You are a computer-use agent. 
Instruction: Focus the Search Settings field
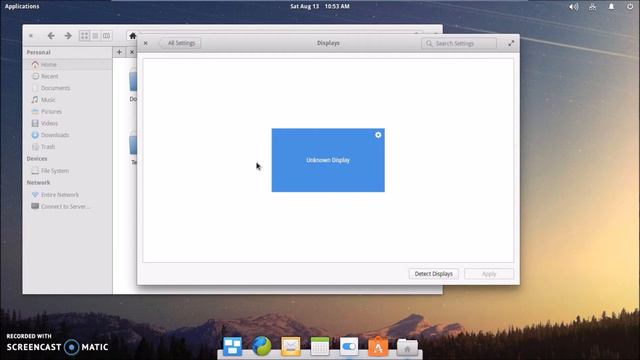click(x=459, y=43)
